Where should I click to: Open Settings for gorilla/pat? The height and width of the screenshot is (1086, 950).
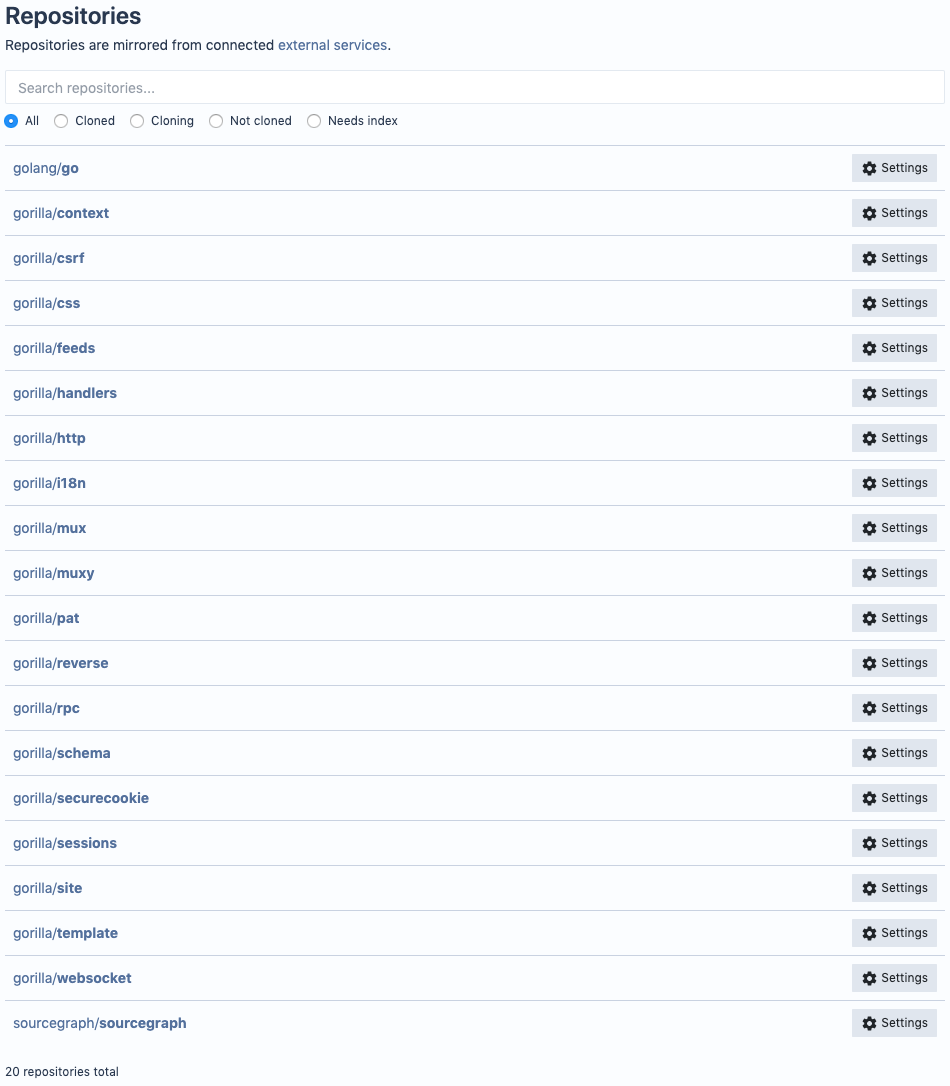tap(894, 618)
